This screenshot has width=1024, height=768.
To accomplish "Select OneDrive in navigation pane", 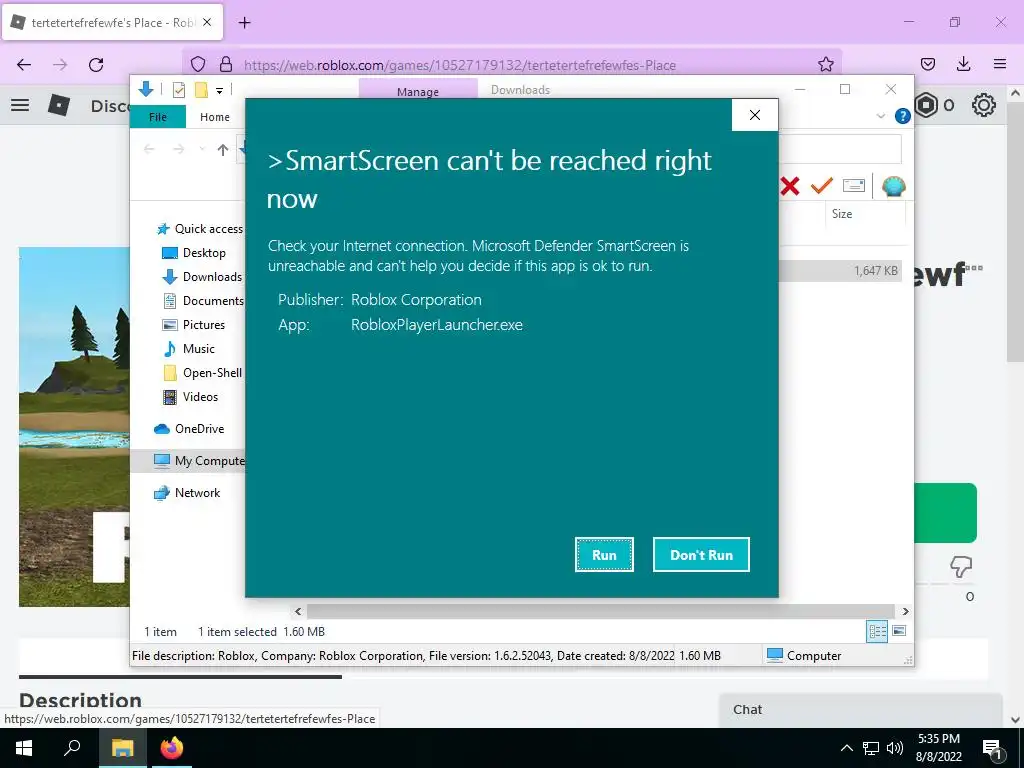I will click(189, 429).
